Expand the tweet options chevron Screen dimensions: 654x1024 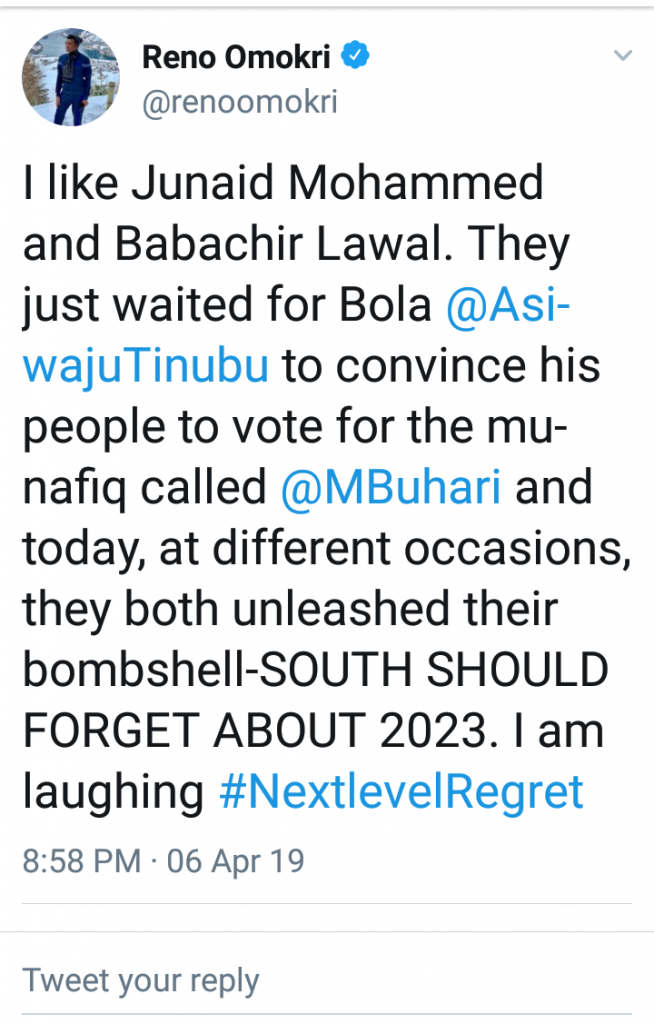[x=623, y=56]
